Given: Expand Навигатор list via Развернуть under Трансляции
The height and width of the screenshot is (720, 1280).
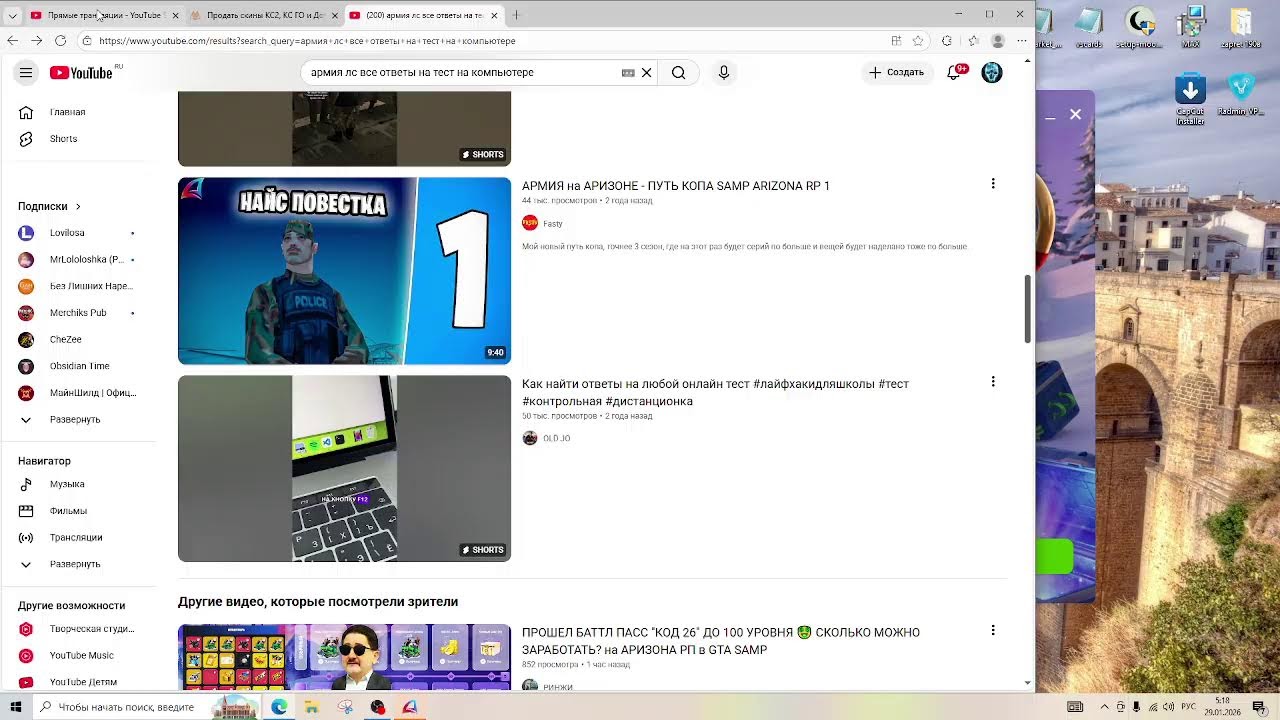Looking at the screenshot, I should pos(76,564).
